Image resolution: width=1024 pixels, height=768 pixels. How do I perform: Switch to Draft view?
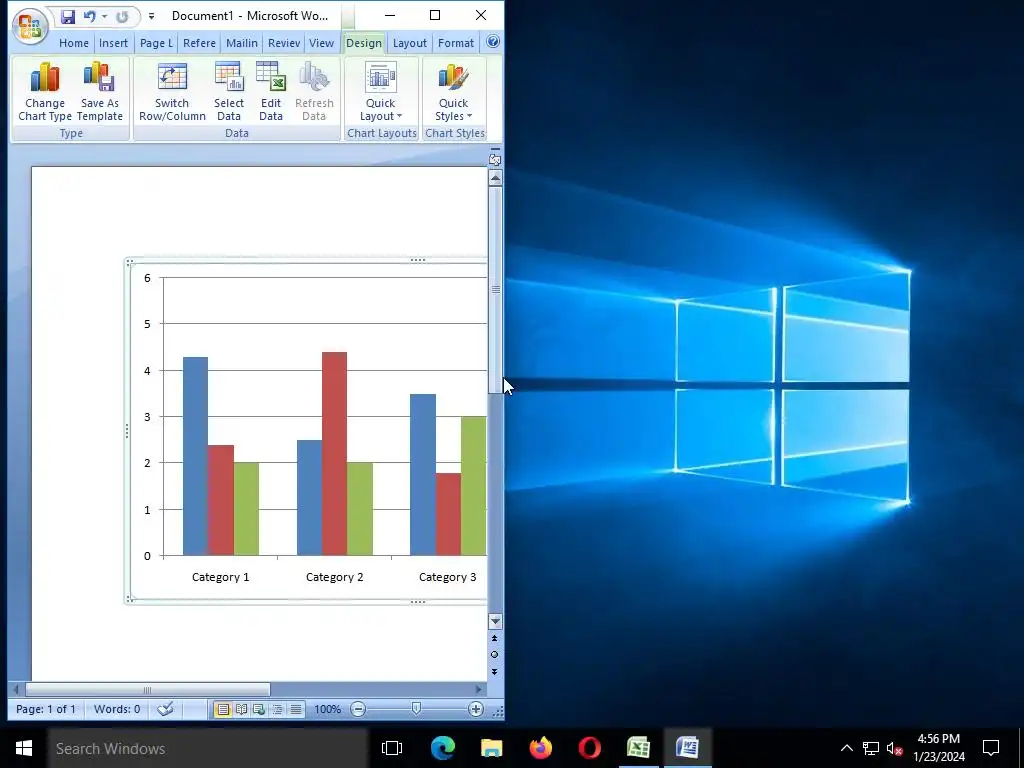[x=296, y=709]
